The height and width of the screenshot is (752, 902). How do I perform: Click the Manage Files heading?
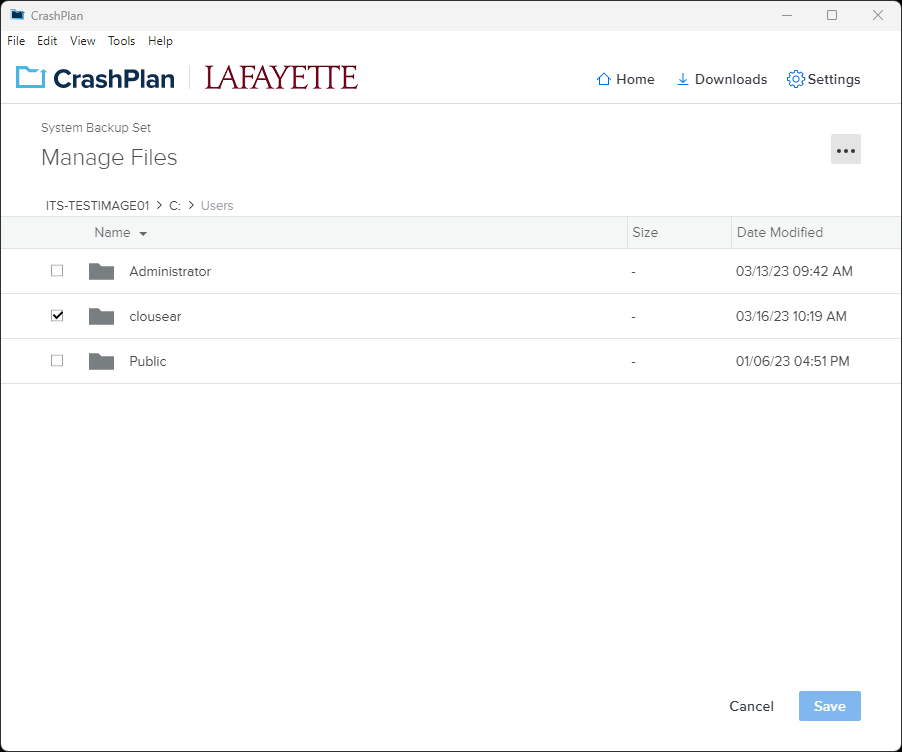pyautogui.click(x=109, y=157)
